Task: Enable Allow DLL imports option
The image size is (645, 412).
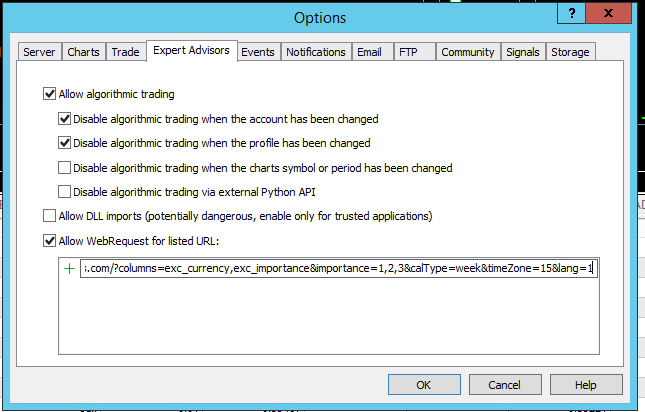Action: [50, 216]
